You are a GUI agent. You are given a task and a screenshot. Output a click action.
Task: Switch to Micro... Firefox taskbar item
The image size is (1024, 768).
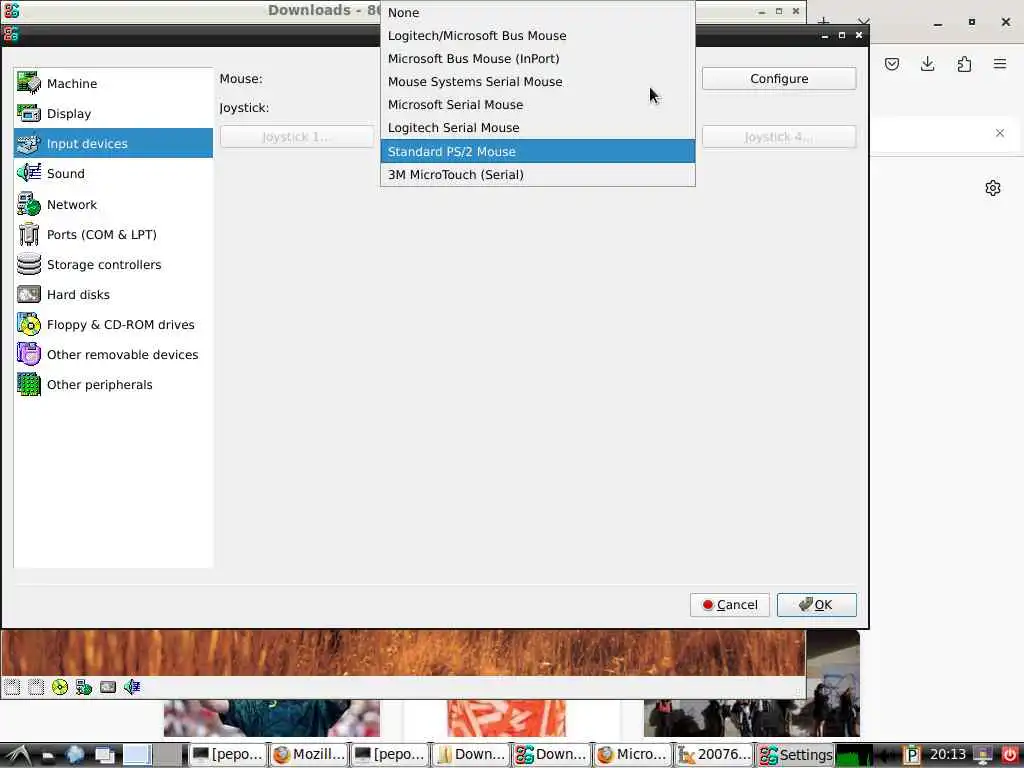click(x=633, y=754)
